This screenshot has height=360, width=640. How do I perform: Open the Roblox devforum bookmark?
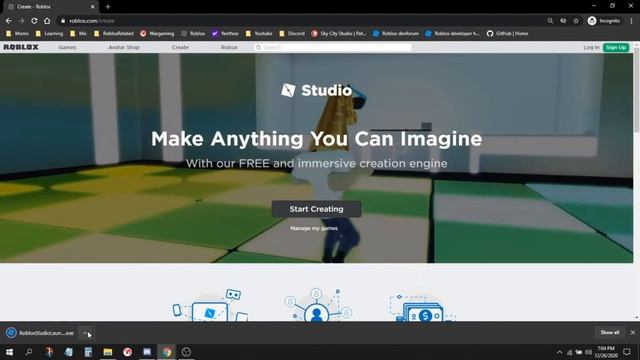pyautogui.click(x=396, y=33)
